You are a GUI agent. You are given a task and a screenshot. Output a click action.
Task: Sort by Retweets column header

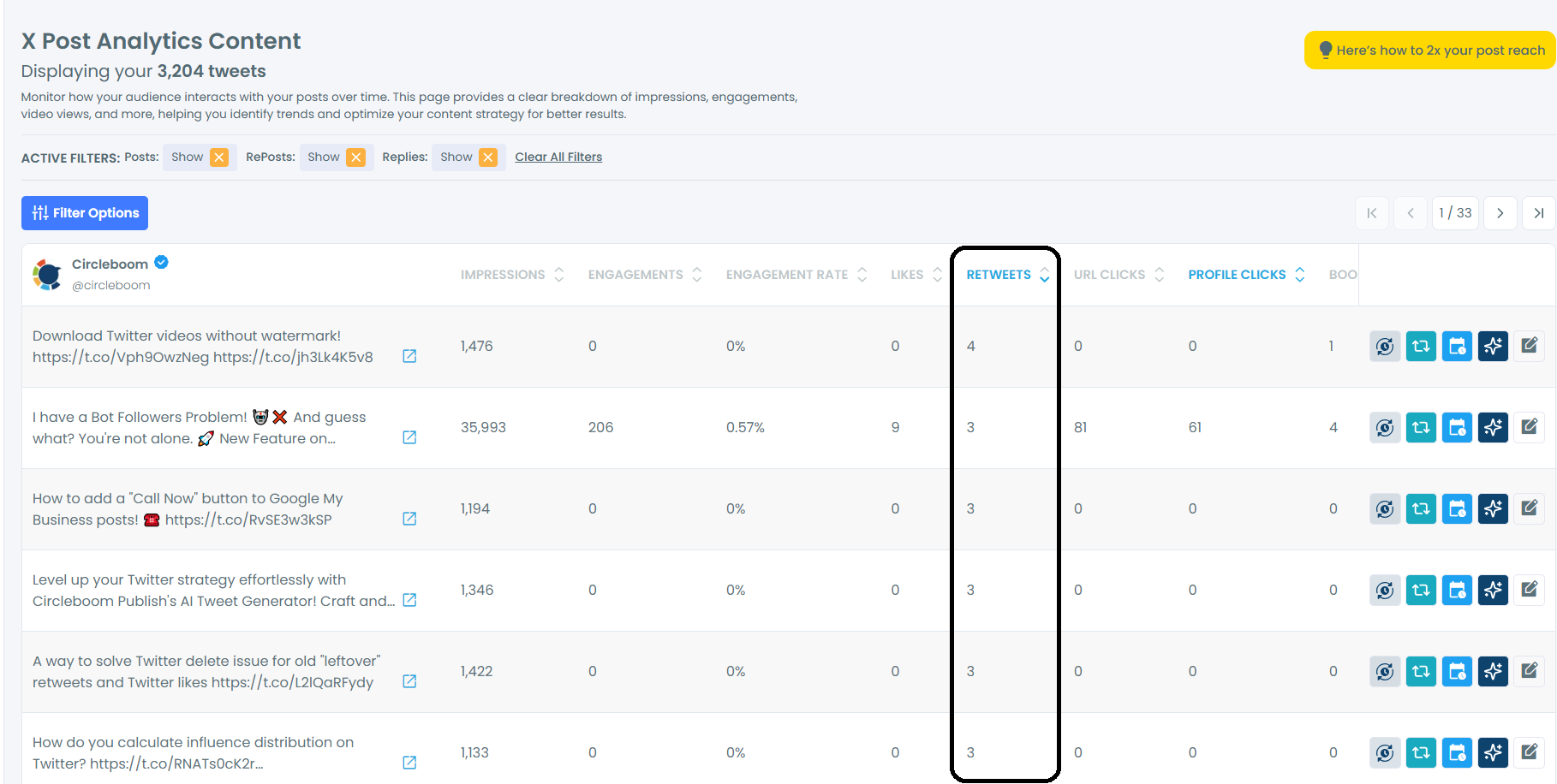pyautogui.click(x=1008, y=275)
